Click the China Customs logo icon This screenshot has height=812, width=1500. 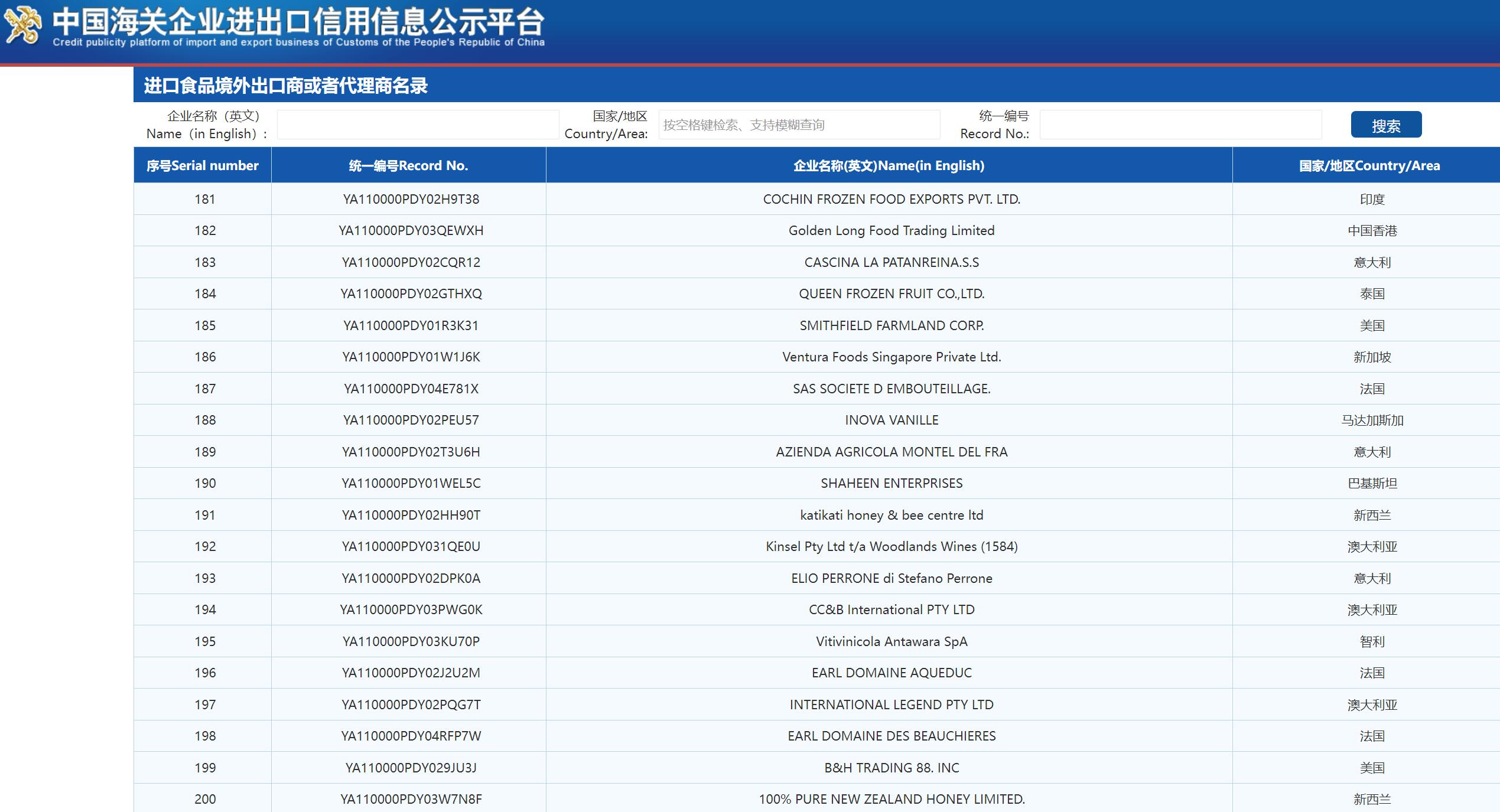click(x=22, y=25)
